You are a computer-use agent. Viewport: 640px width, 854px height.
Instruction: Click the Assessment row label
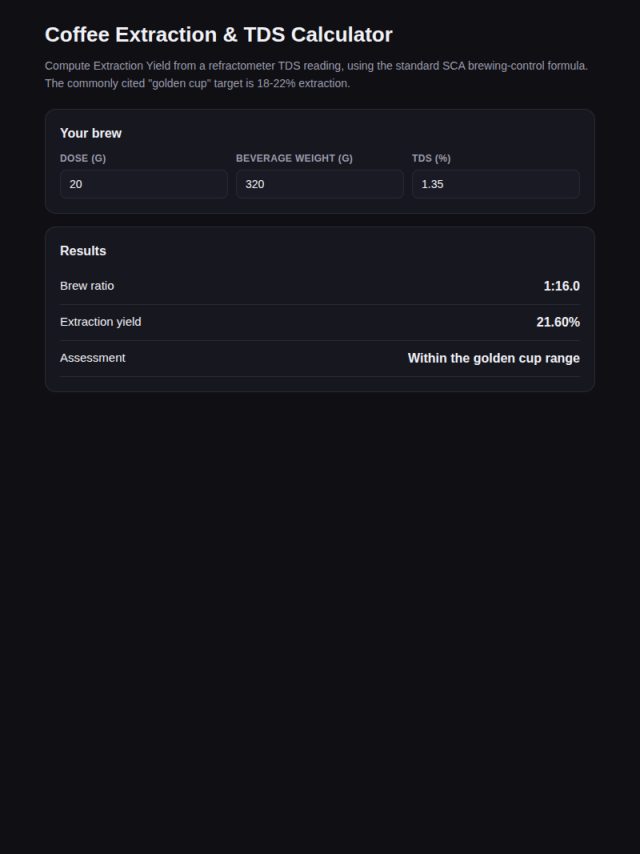coord(93,358)
